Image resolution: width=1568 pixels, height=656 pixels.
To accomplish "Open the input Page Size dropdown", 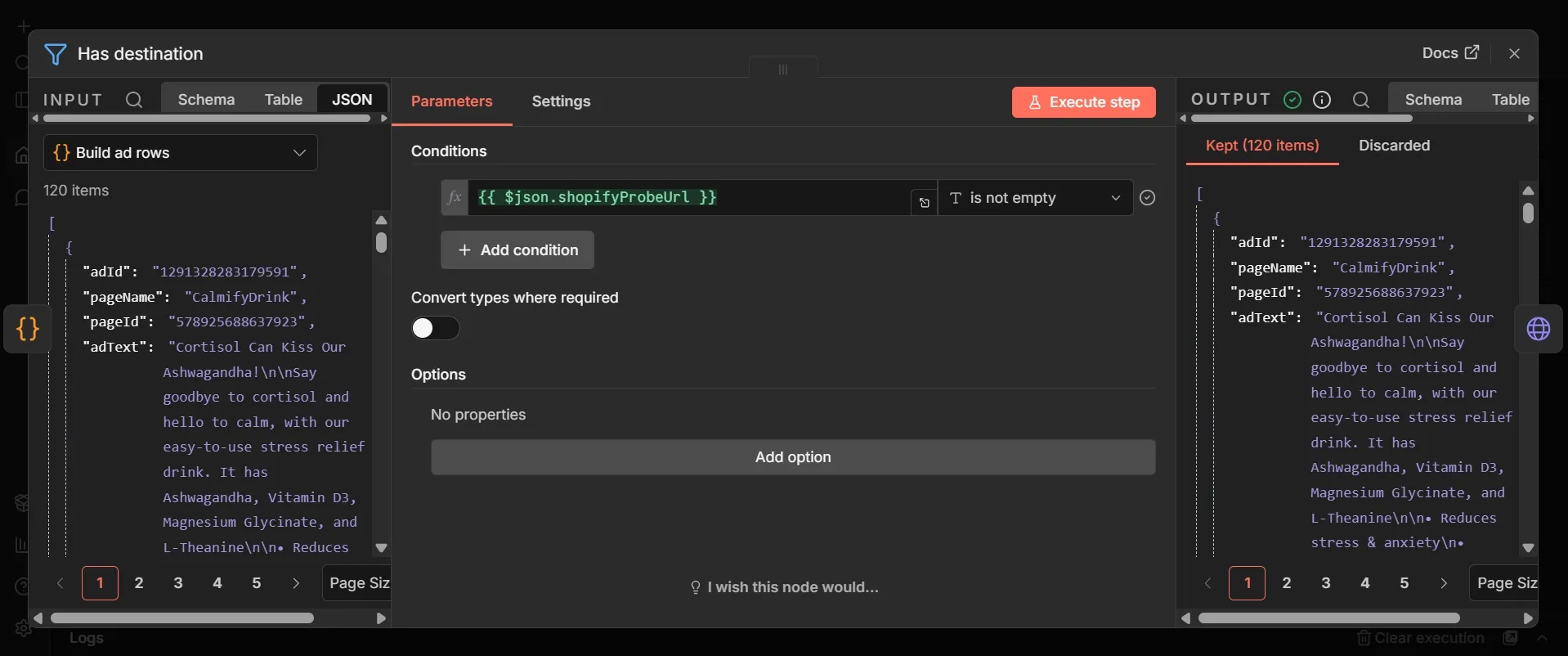I will coord(357,583).
